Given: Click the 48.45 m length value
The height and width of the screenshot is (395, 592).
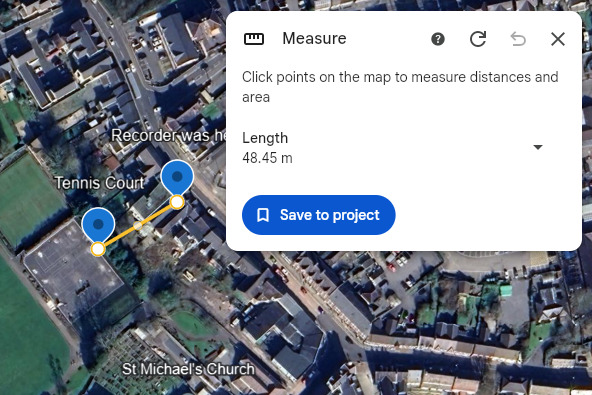Looking at the screenshot, I should pyautogui.click(x=267, y=158).
